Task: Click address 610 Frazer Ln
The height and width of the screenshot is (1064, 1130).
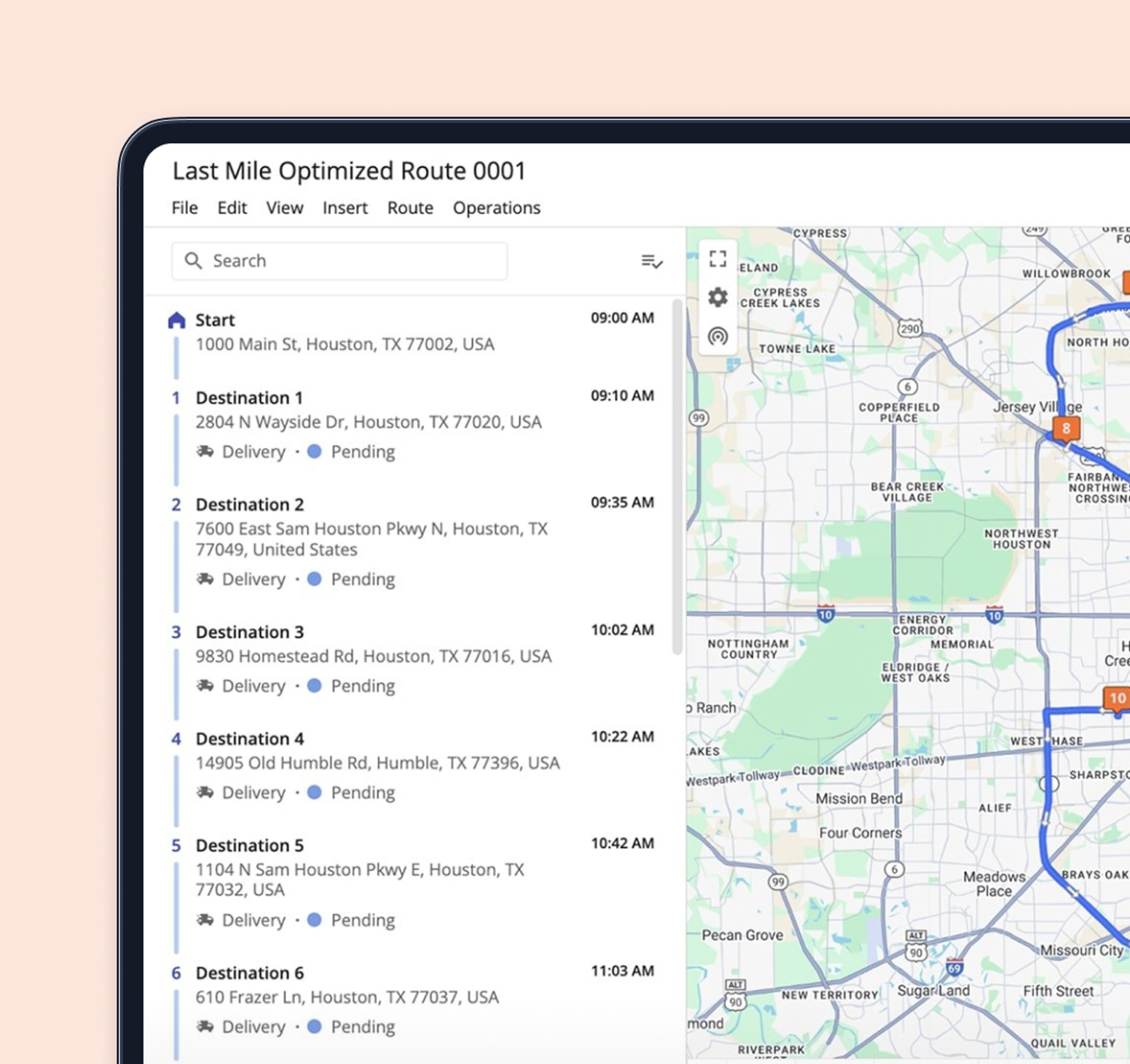Action: coord(347,997)
